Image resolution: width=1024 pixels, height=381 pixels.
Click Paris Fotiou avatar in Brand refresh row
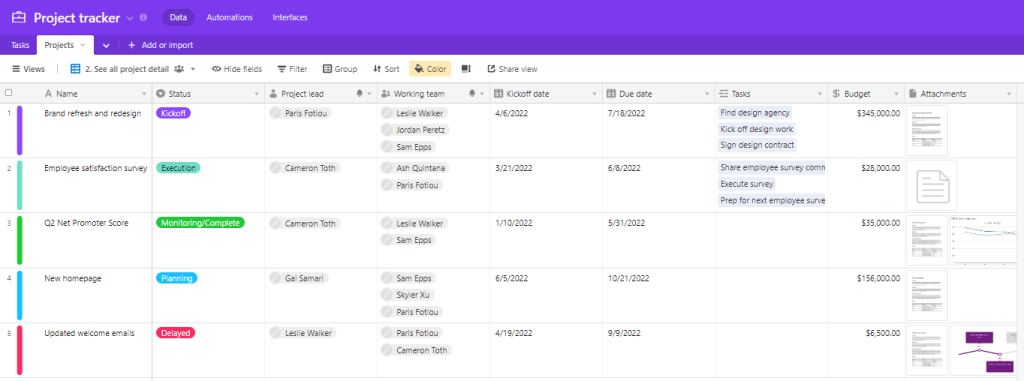277,113
